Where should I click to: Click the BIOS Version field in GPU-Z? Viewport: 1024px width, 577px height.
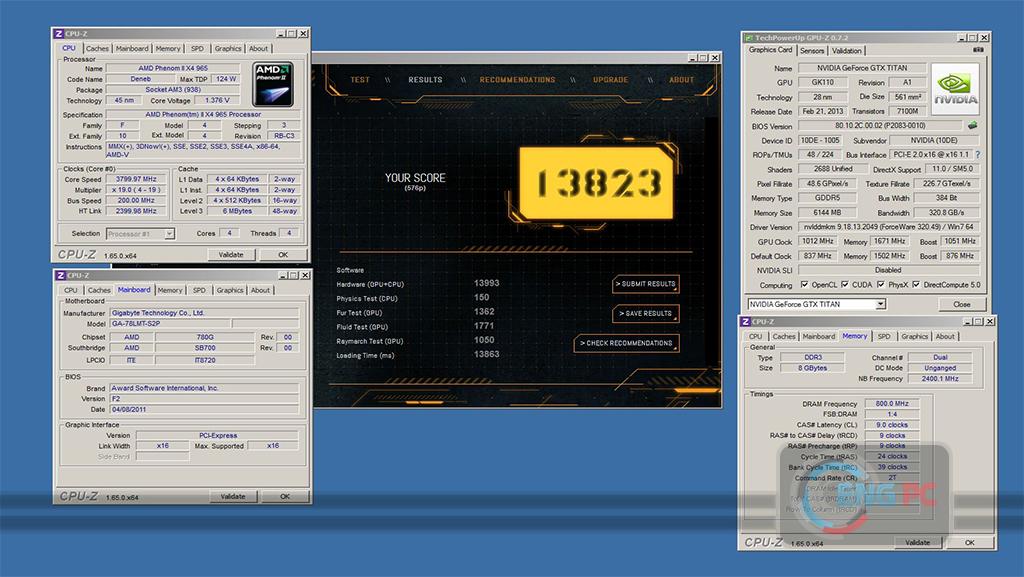880,125
